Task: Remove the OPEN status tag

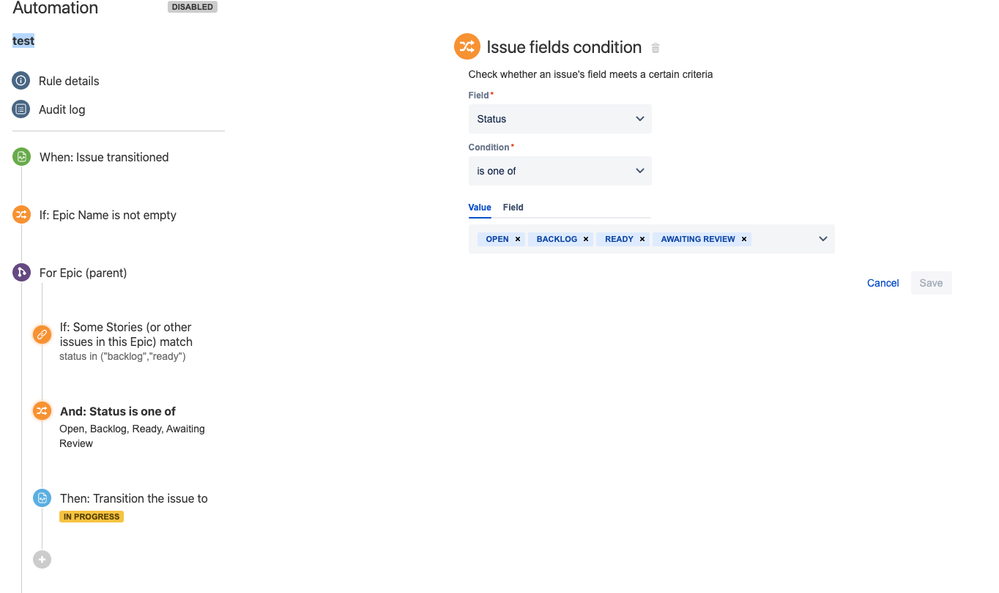Action: pyautogui.click(x=518, y=239)
